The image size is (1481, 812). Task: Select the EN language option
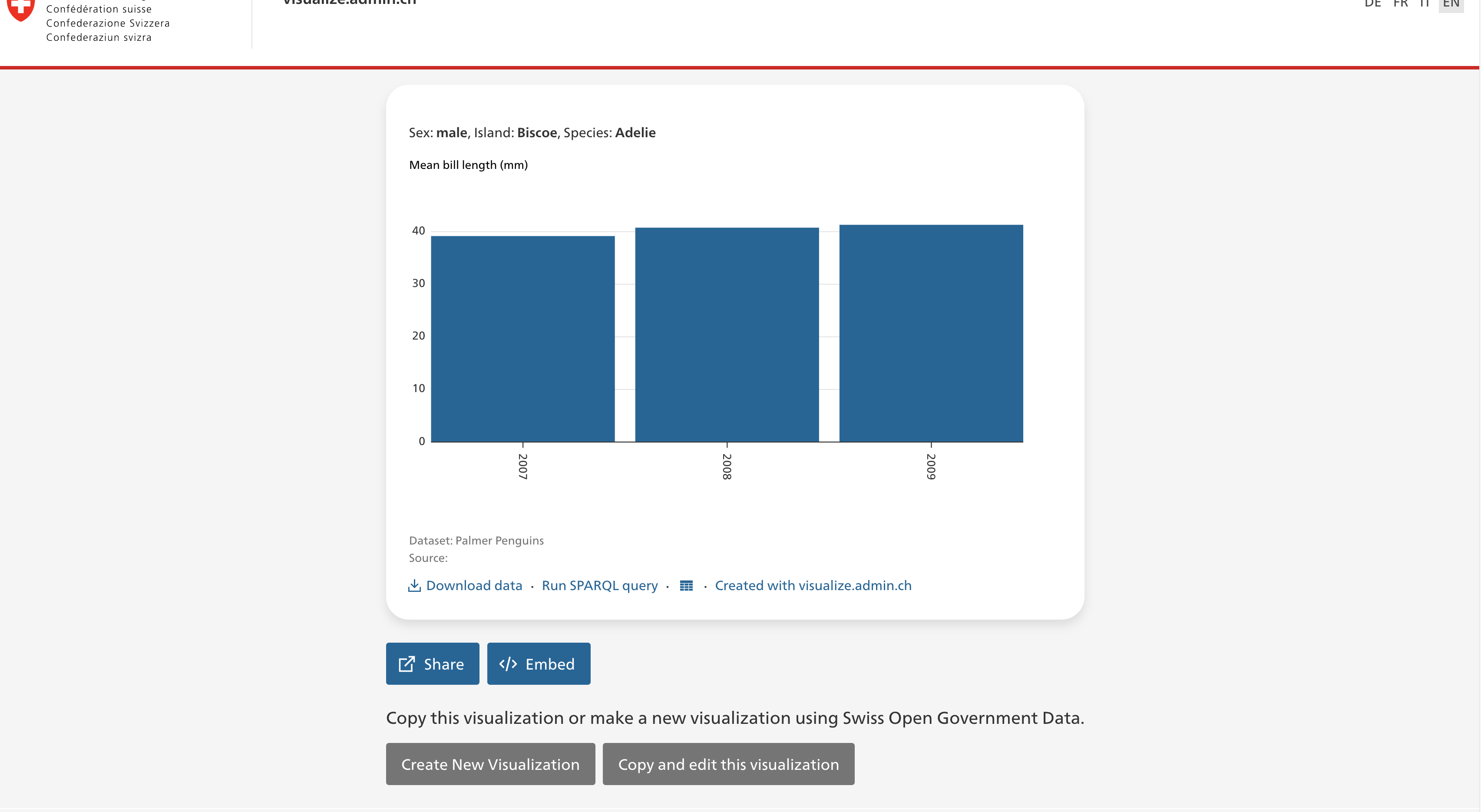point(1451,5)
